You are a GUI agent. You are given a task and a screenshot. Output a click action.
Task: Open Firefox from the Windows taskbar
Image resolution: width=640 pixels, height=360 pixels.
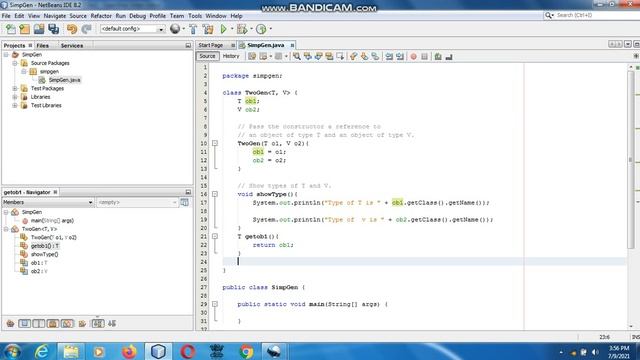coord(129,351)
